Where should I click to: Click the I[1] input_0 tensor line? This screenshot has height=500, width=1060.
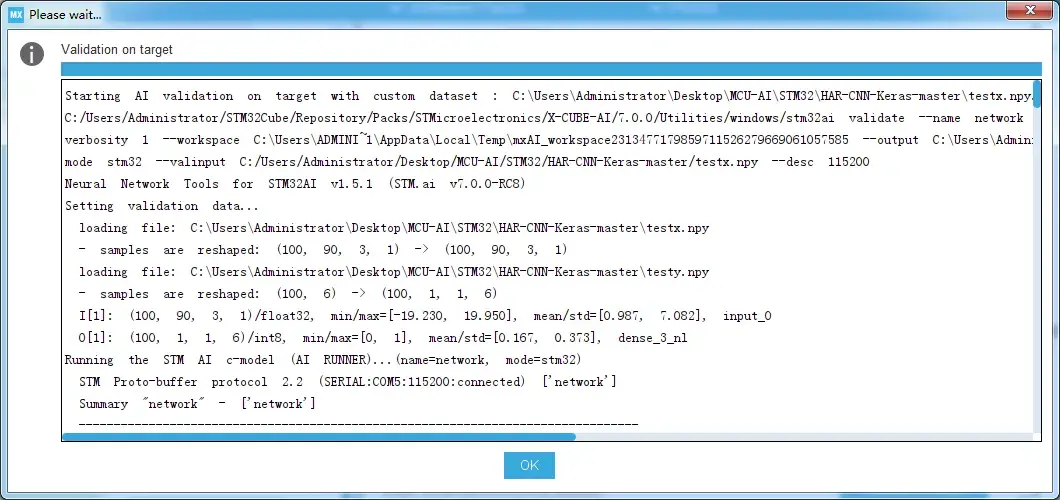(x=425, y=316)
